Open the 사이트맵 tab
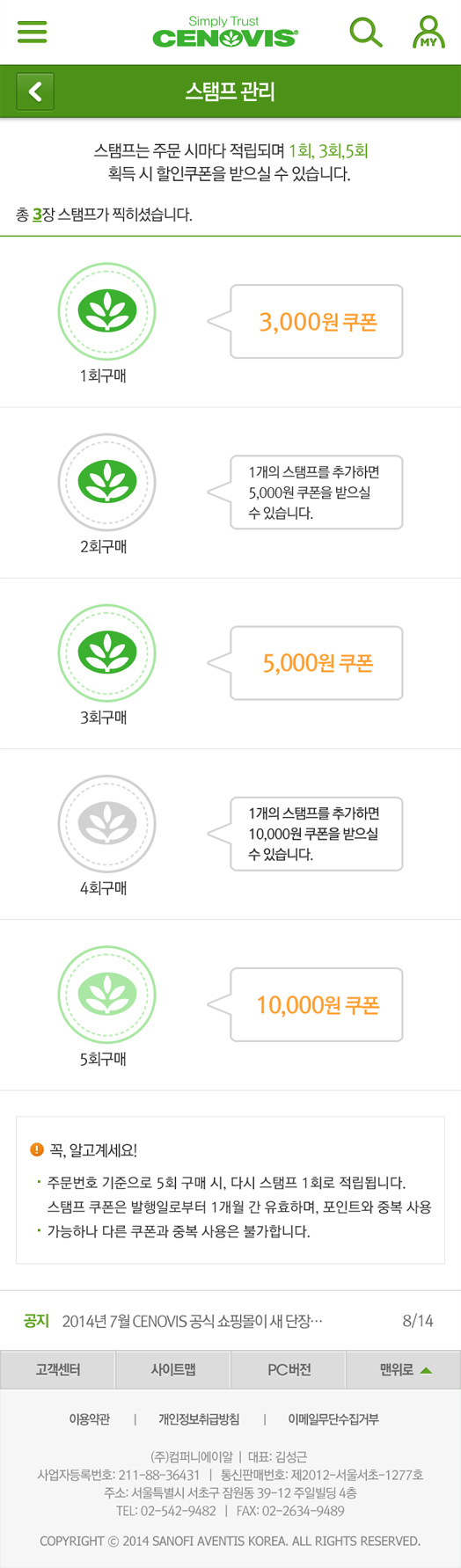Screen dimensions: 461x1568 pos(172,1369)
